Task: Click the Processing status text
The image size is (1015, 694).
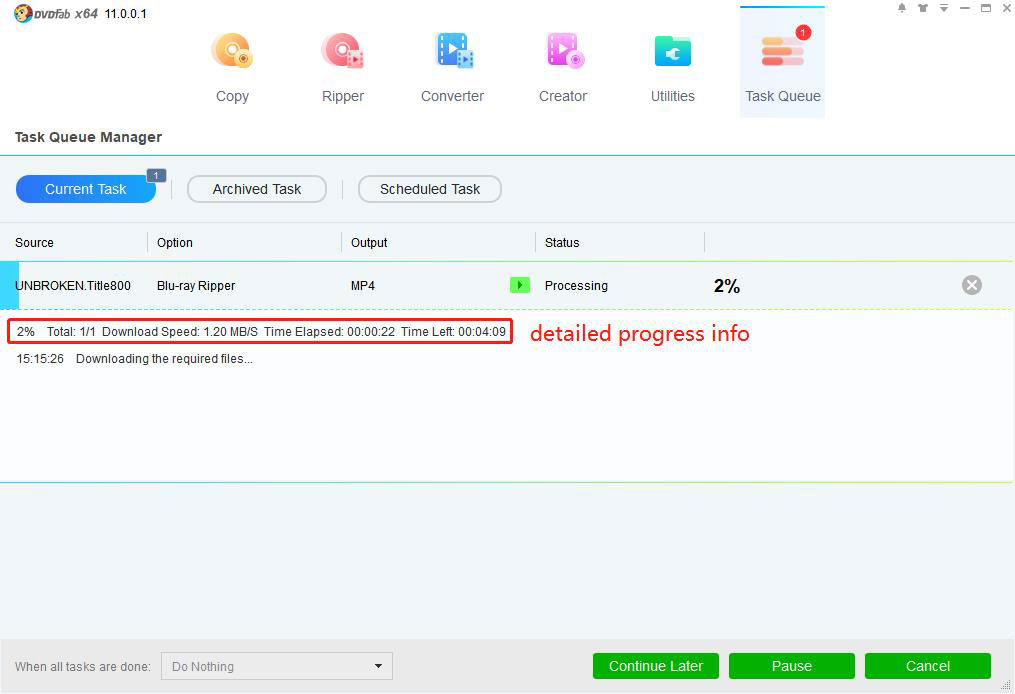Action: [576, 285]
